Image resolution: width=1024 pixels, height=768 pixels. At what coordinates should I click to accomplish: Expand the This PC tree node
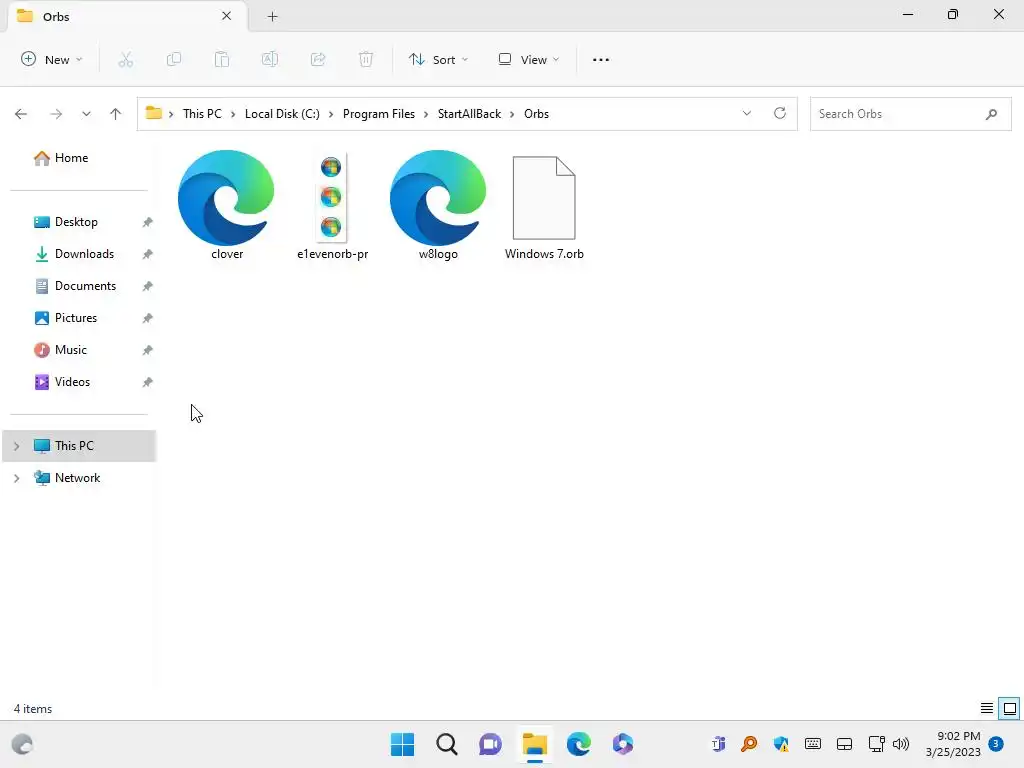[x=17, y=446]
